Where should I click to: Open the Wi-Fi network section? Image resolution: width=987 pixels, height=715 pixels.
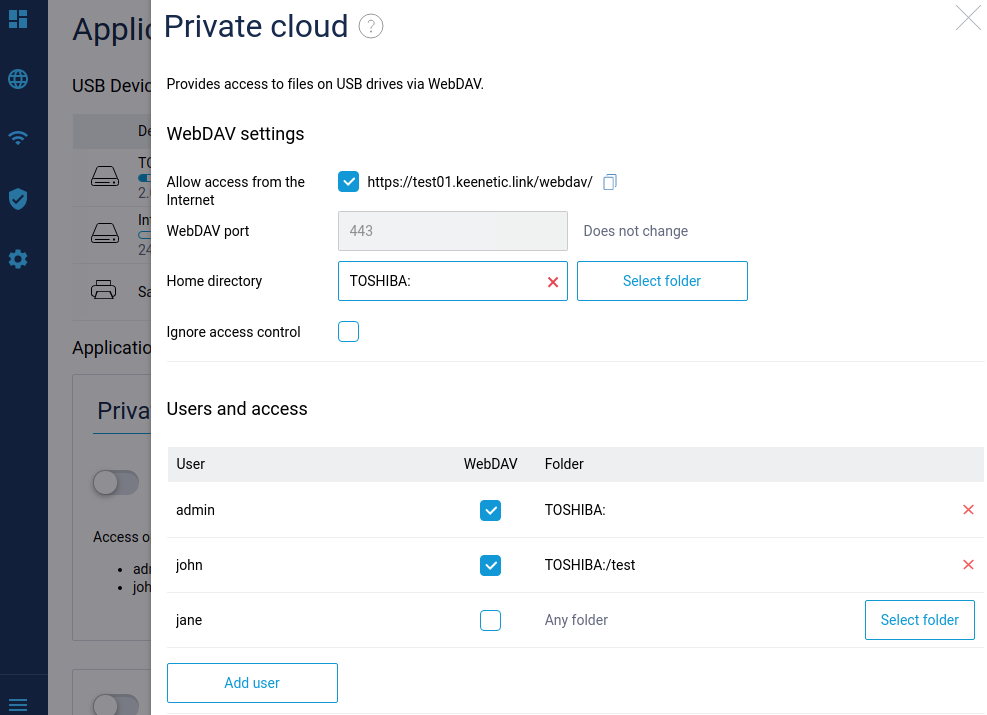pyautogui.click(x=18, y=138)
